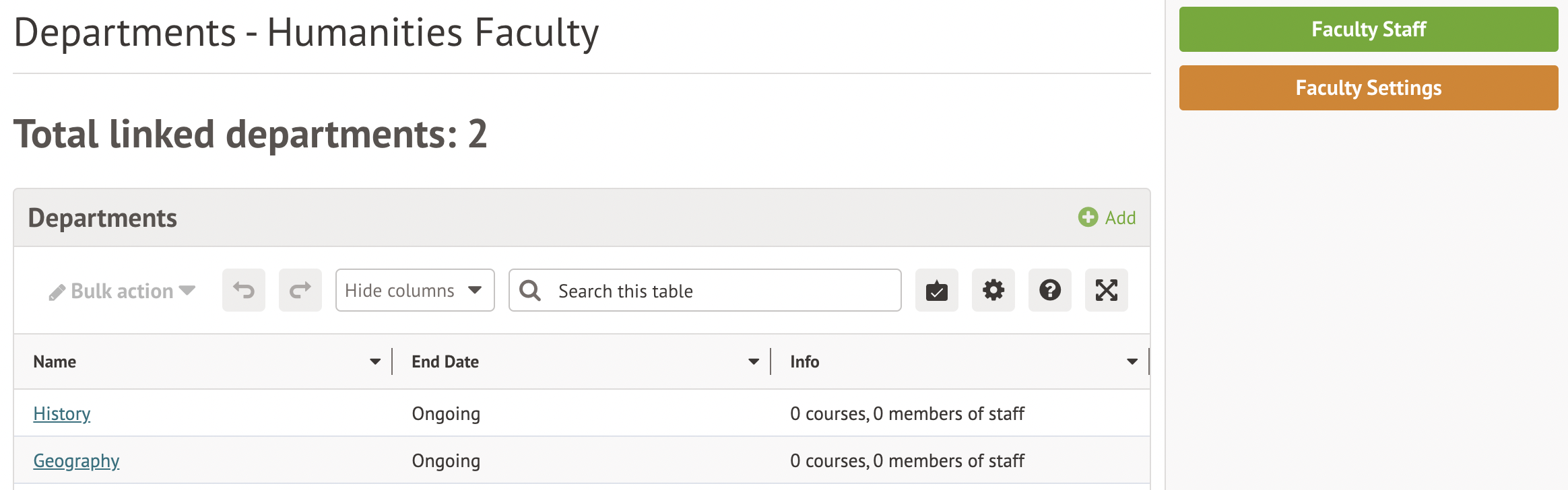Image resolution: width=1568 pixels, height=490 pixels.
Task: Click the redo arrow icon
Action: (300, 291)
